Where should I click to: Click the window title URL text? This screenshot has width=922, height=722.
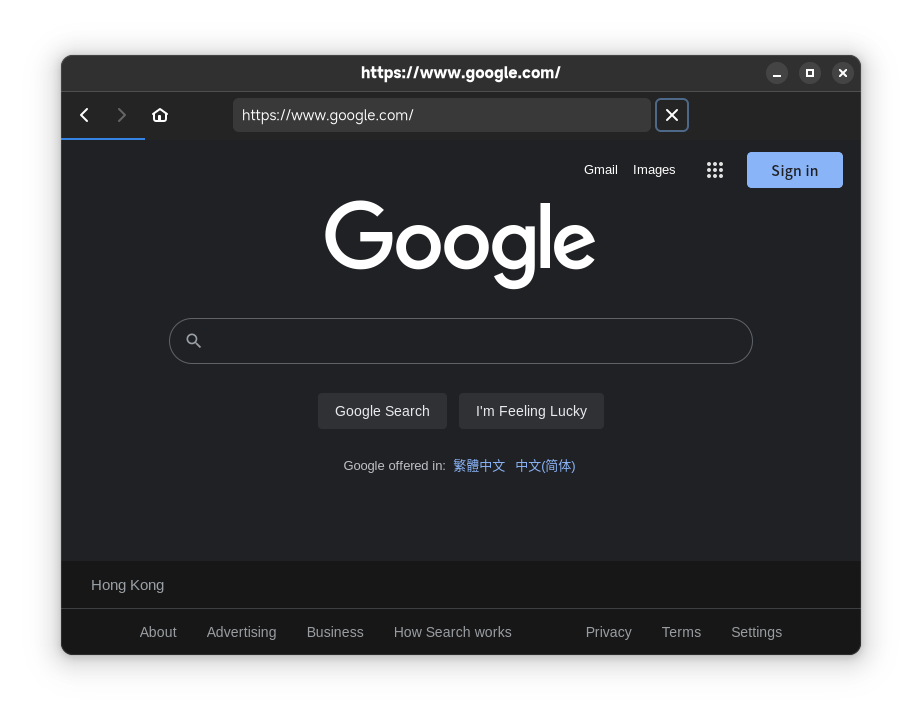click(460, 73)
